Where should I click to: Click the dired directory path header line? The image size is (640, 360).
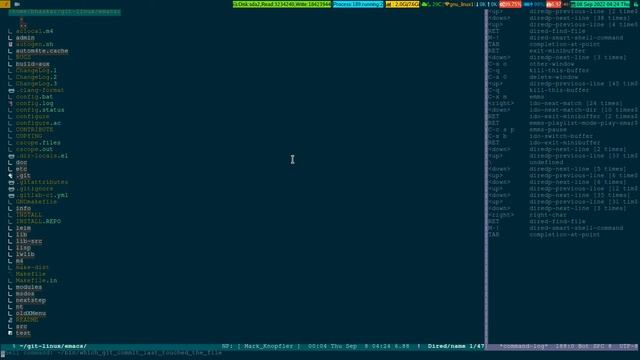pos(64,12)
